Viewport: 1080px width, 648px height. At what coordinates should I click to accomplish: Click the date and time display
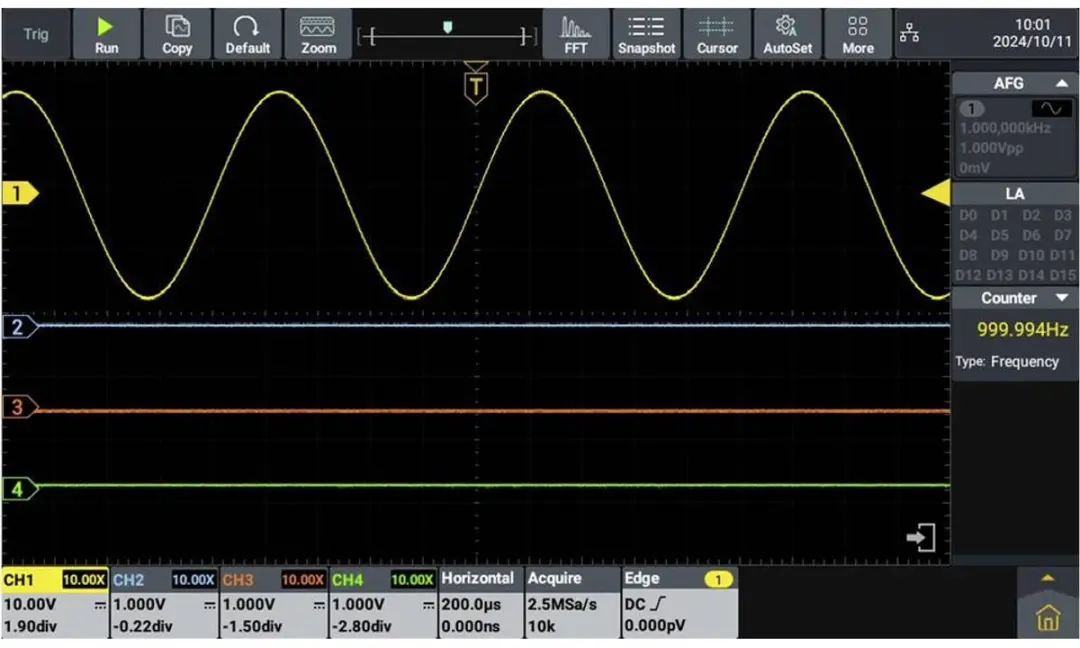(1032, 33)
